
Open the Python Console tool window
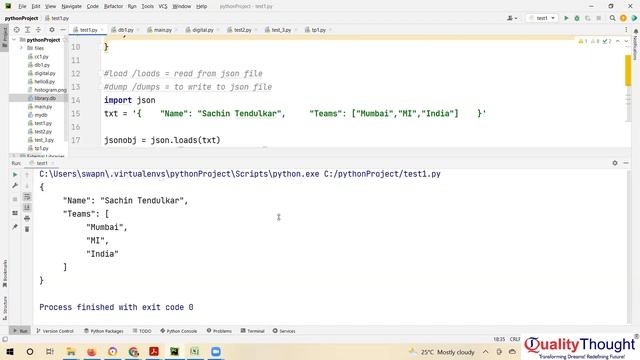(x=179, y=331)
